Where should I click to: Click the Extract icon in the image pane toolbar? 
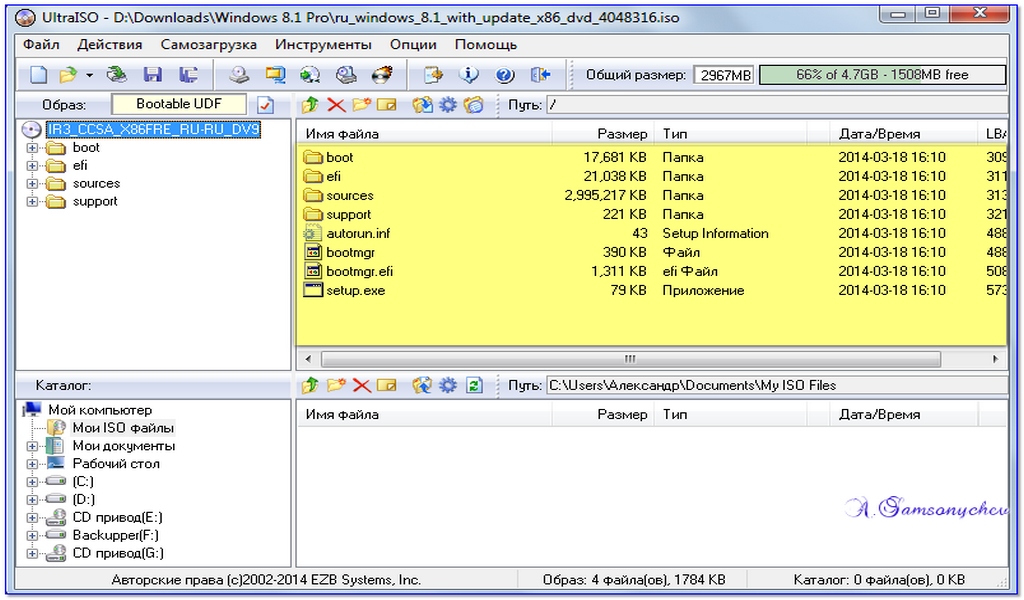coord(423,104)
